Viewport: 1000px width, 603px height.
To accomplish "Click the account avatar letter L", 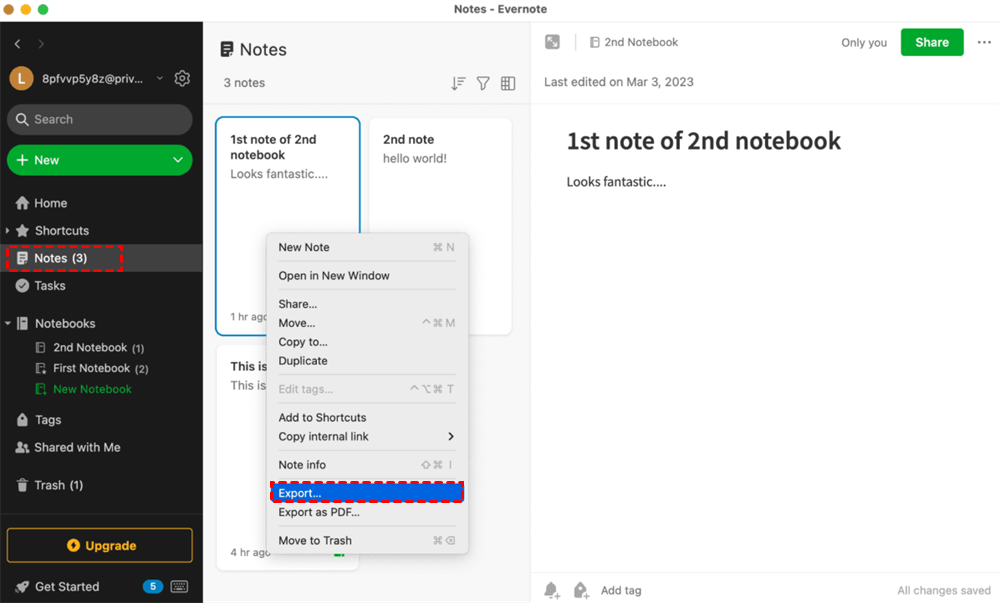I will [21, 78].
